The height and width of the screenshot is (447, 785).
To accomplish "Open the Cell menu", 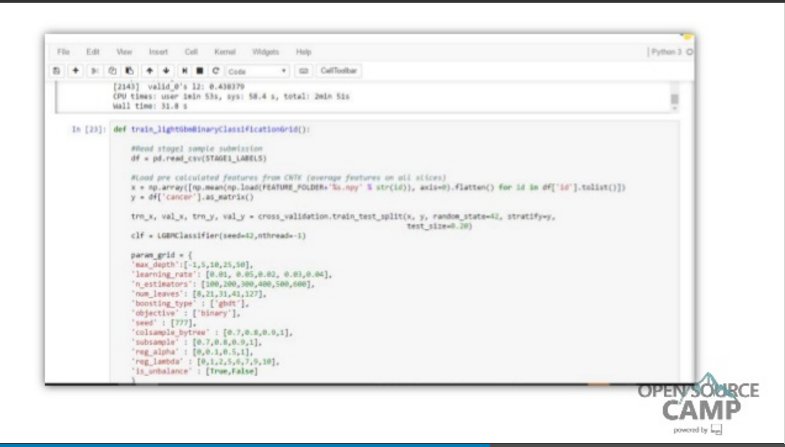I will [x=191, y=52].
